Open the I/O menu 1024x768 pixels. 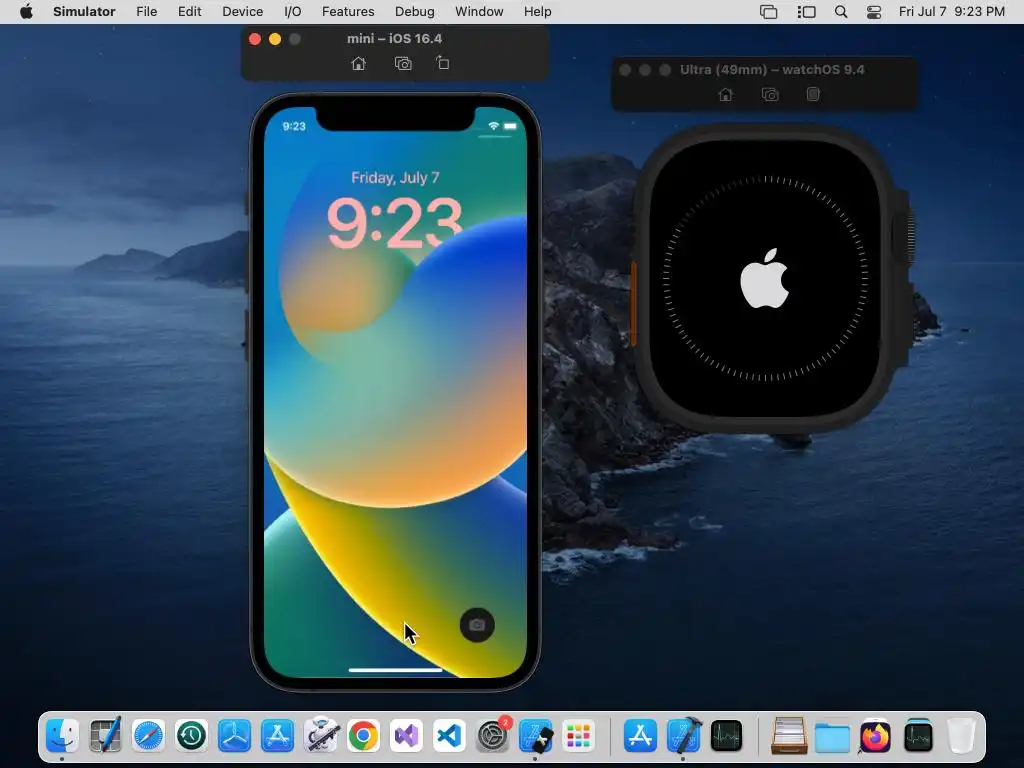pos(293,12)
